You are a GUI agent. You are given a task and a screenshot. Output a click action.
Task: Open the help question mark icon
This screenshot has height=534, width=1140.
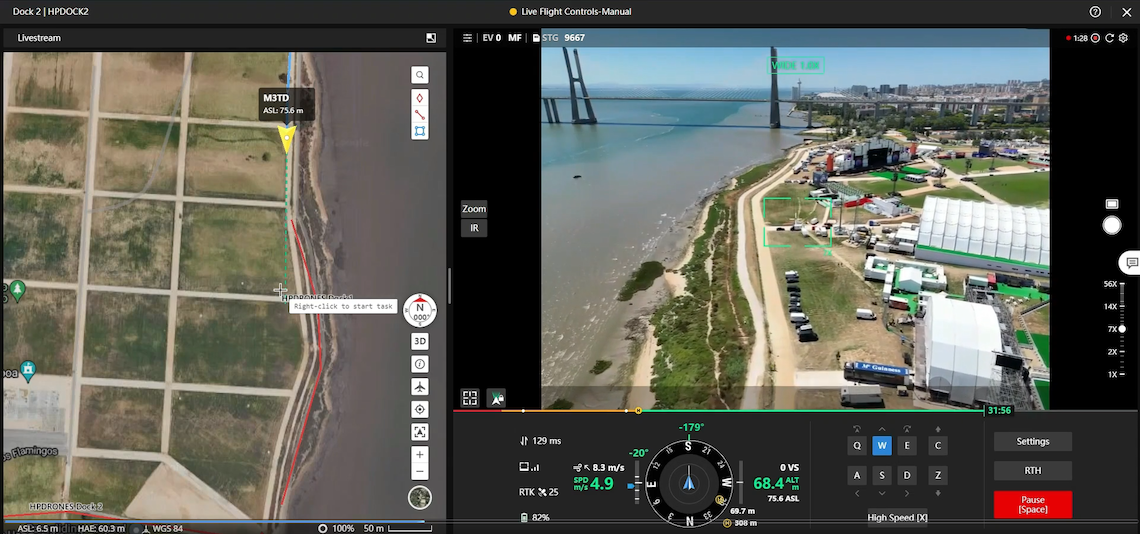pos(1096,12)
